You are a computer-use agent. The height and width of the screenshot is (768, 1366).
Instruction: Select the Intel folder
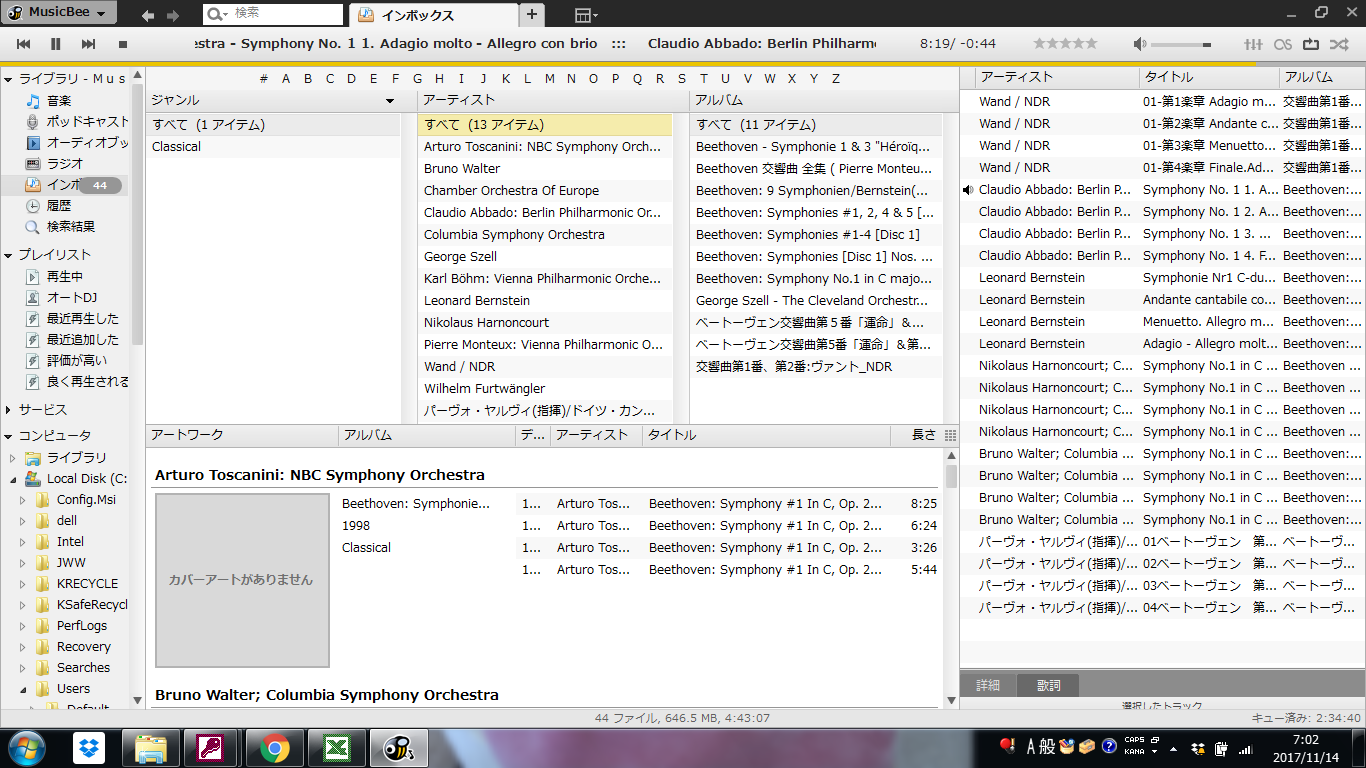70,542
